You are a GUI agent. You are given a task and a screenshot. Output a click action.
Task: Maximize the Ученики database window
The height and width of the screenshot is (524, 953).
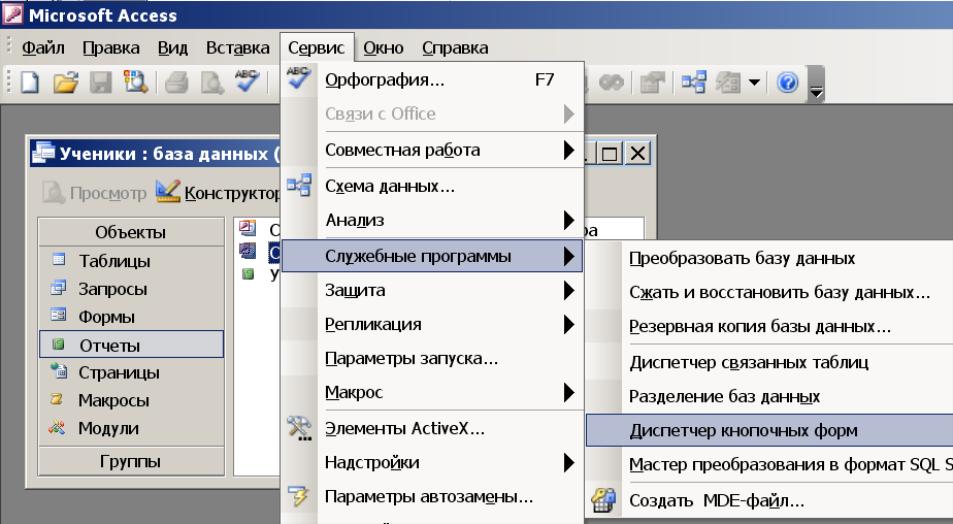609,153
